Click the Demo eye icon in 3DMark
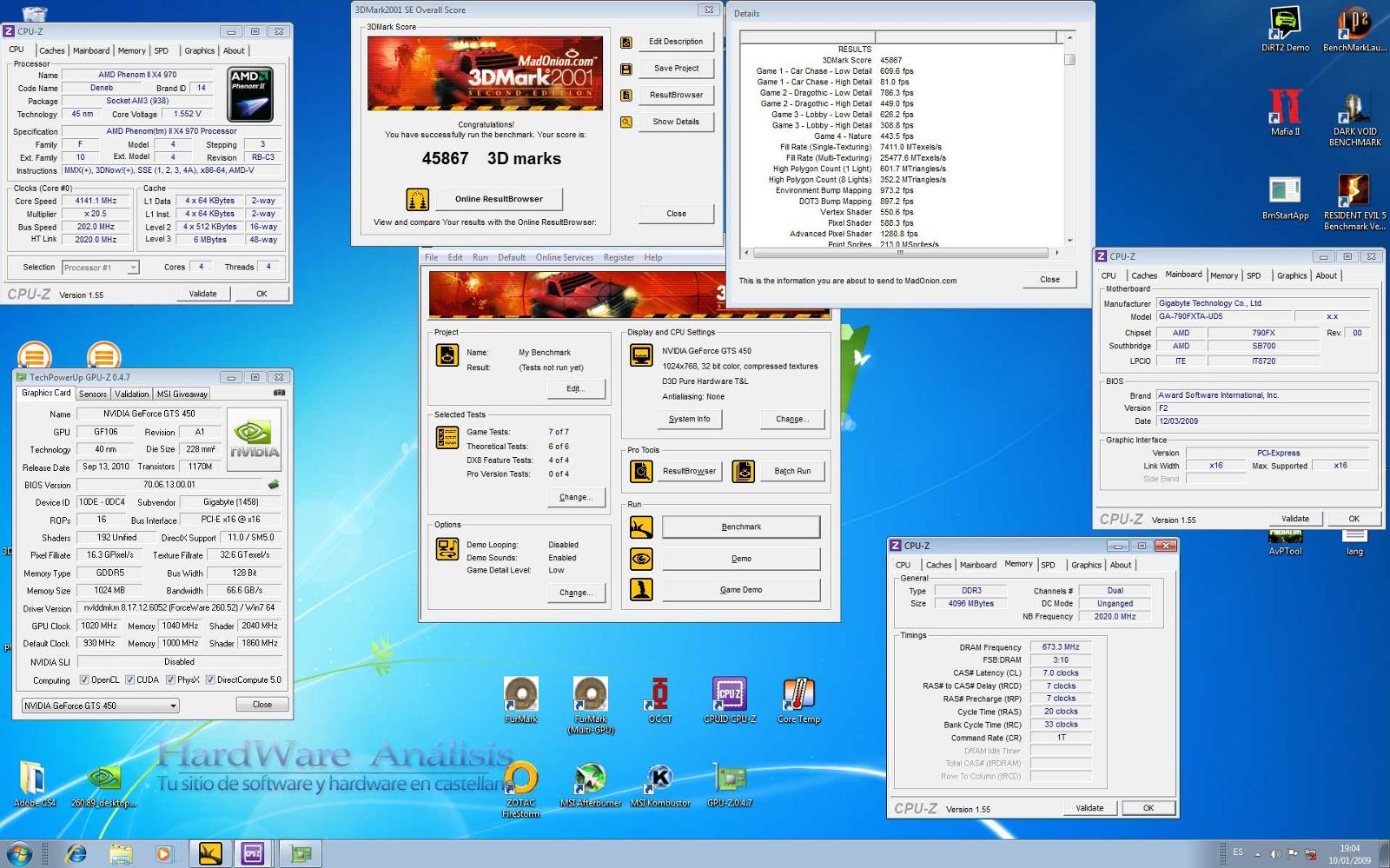Viewport: 1390px width, 868px height. pyautogui.click(x=641, y=559)
